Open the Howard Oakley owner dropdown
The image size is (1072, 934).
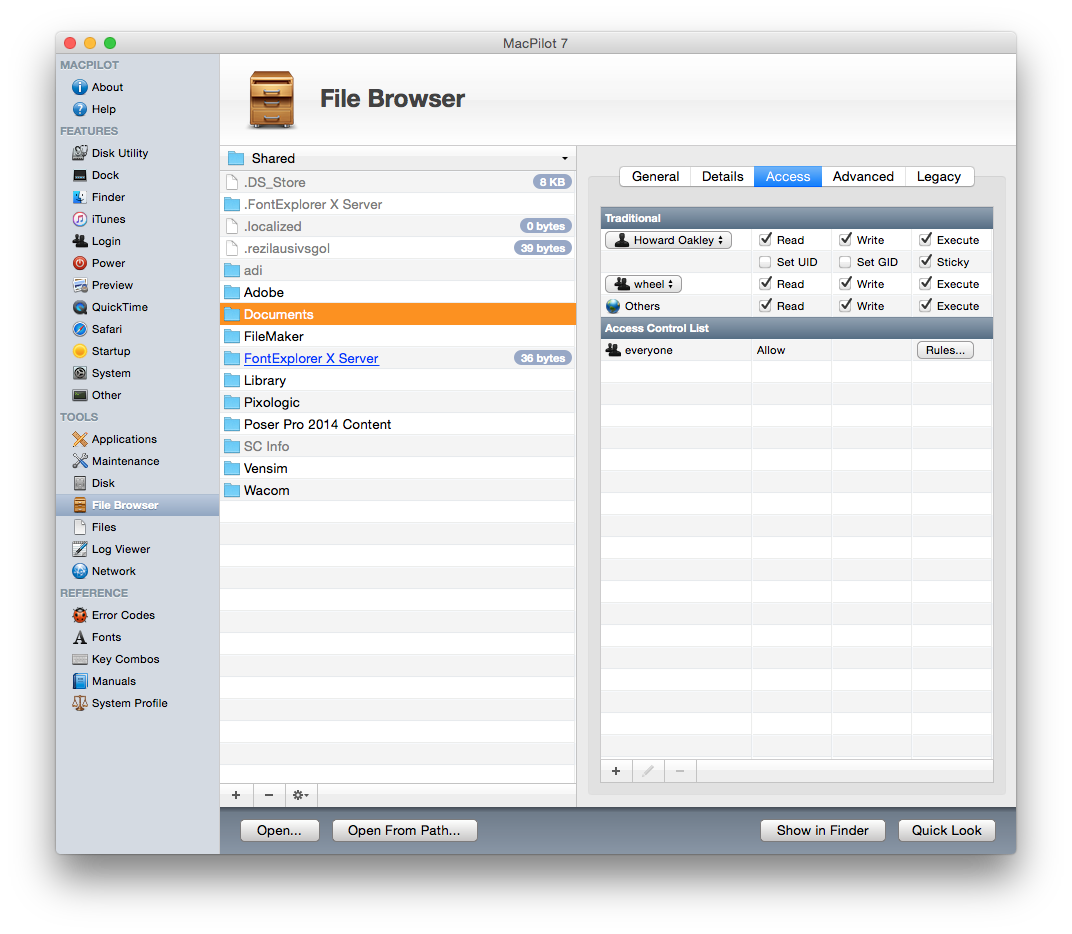(668, 240)
